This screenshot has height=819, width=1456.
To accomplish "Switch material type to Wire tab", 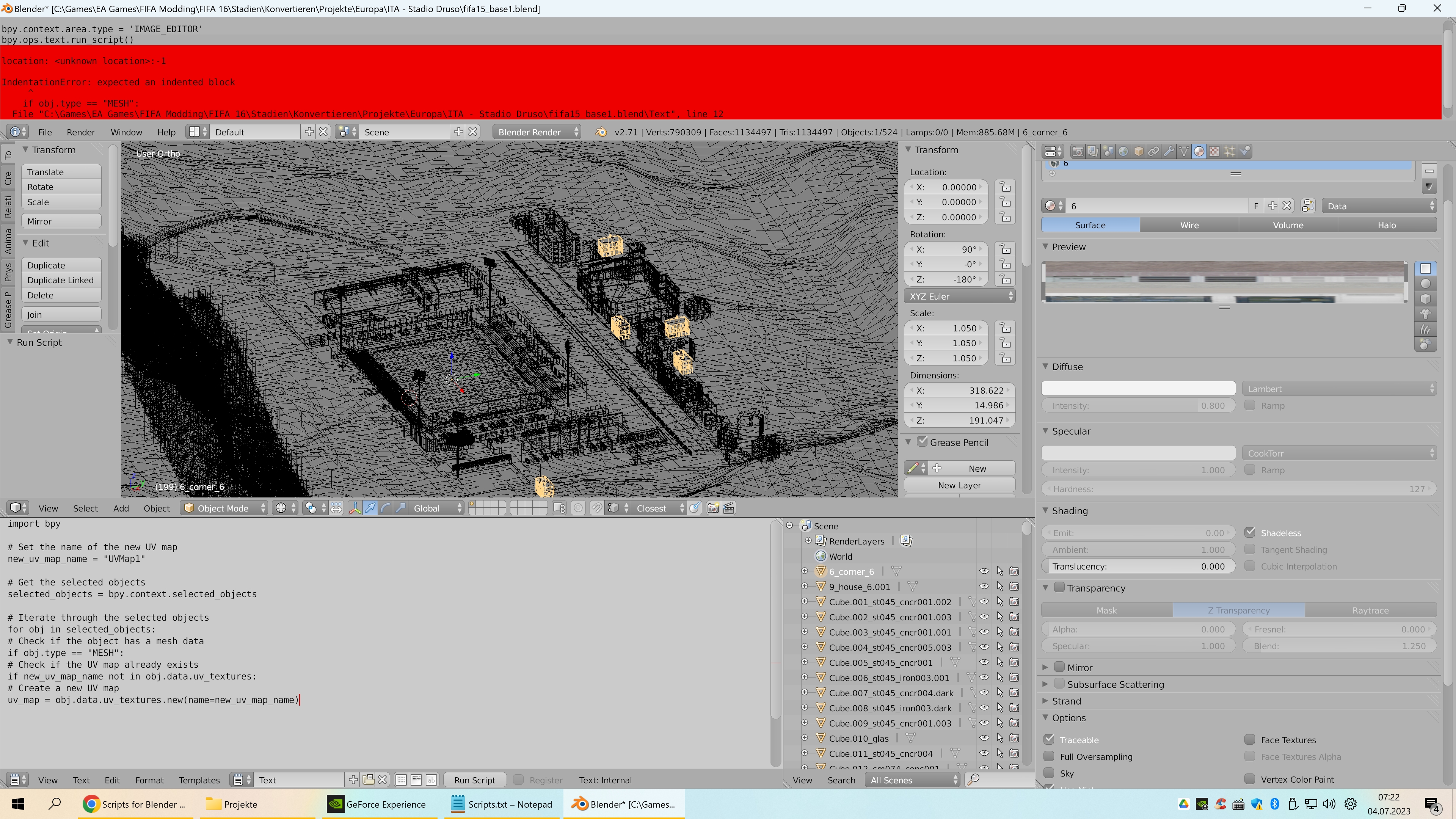I will point(1189,225).
